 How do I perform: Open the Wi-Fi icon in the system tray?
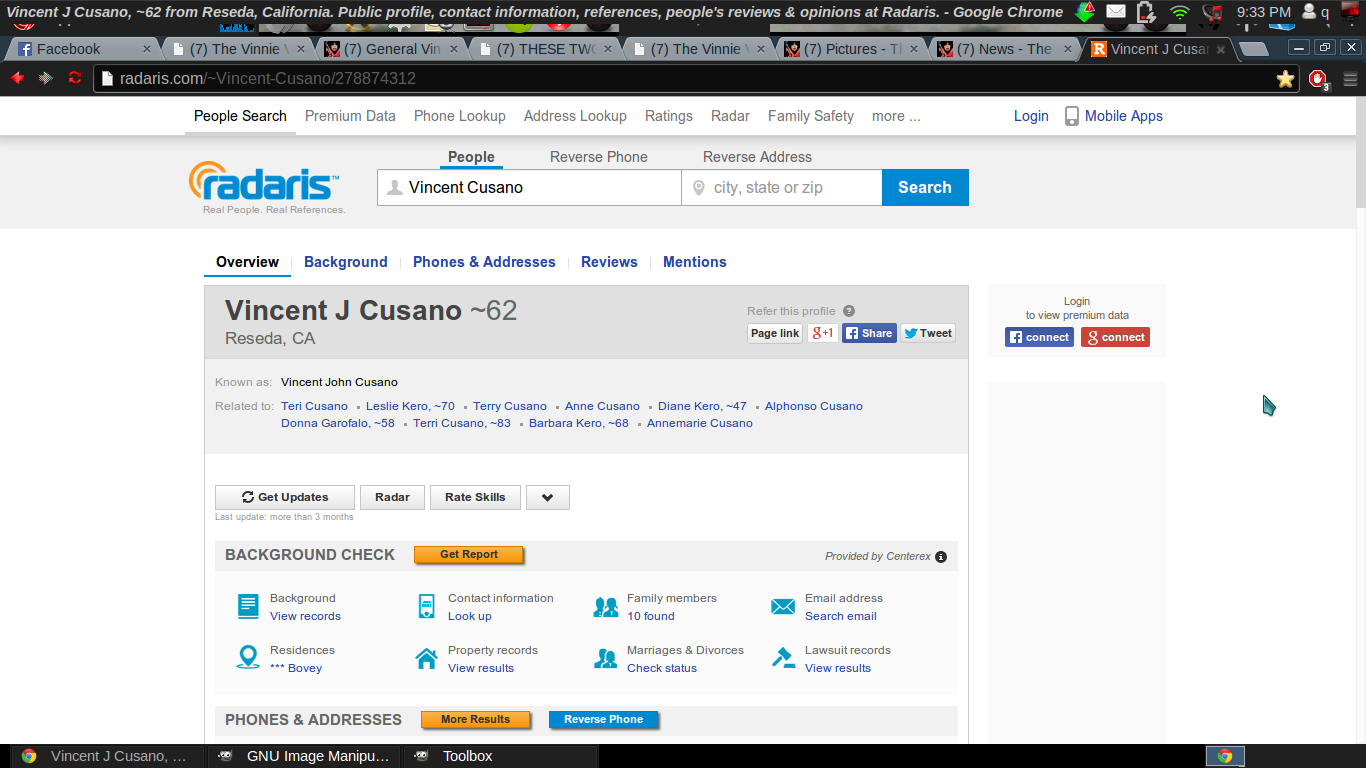(1180, 13)
